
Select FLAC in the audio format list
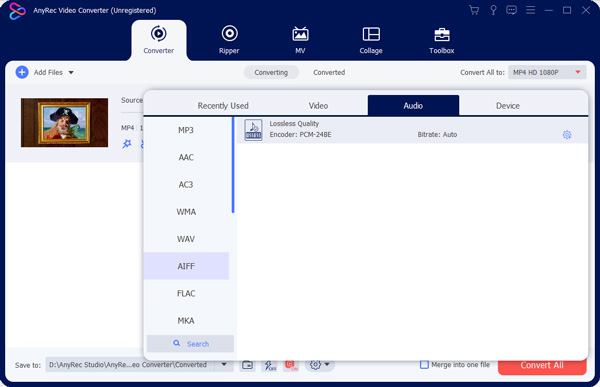point(186,293)
